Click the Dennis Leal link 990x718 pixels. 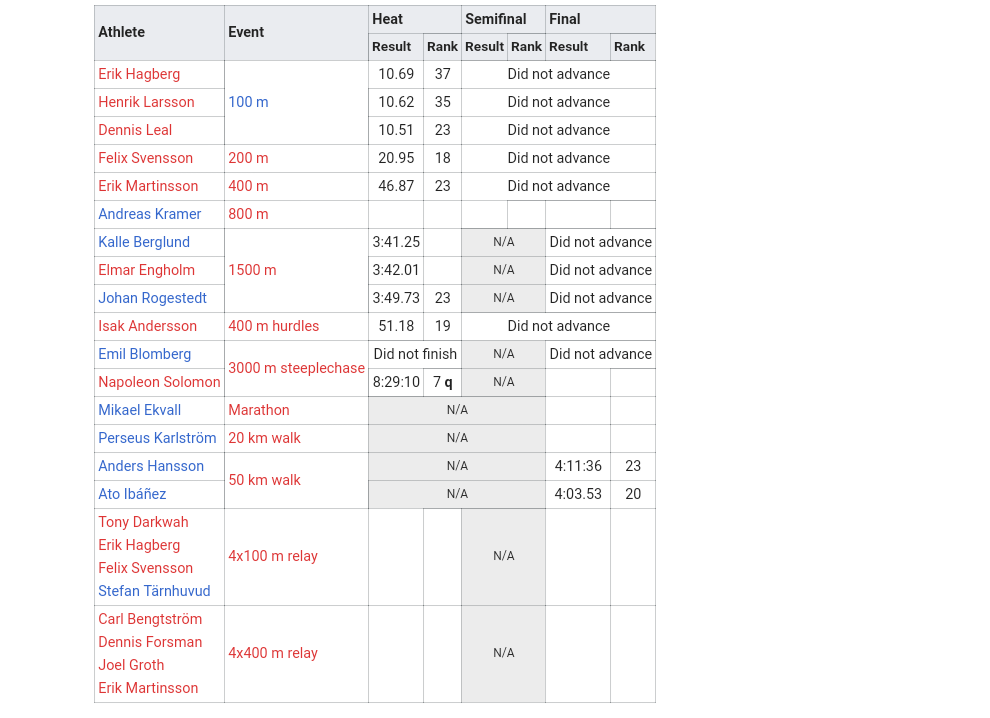pyautogui.click(x=135, y=130)
